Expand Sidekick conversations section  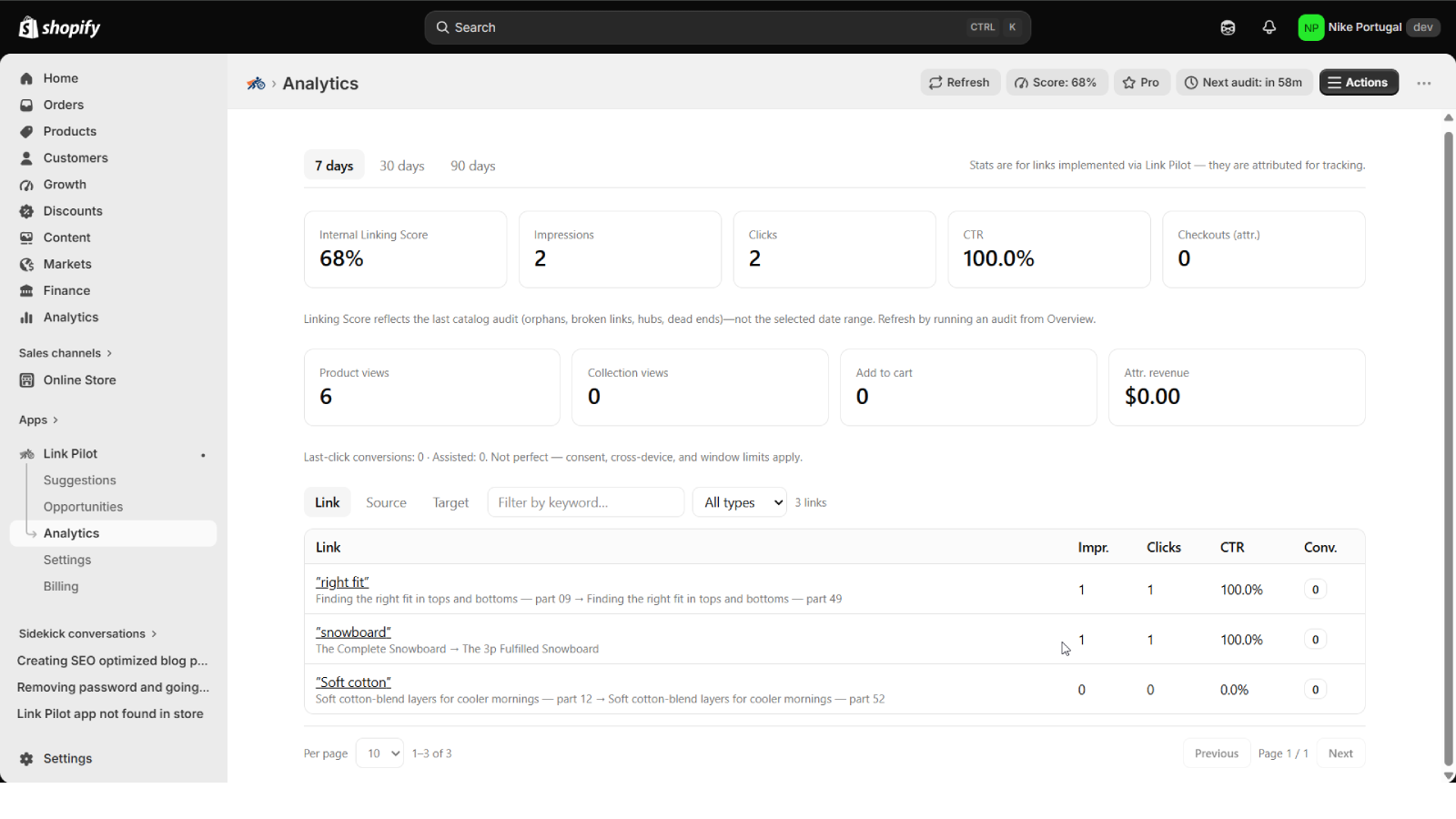88,633
